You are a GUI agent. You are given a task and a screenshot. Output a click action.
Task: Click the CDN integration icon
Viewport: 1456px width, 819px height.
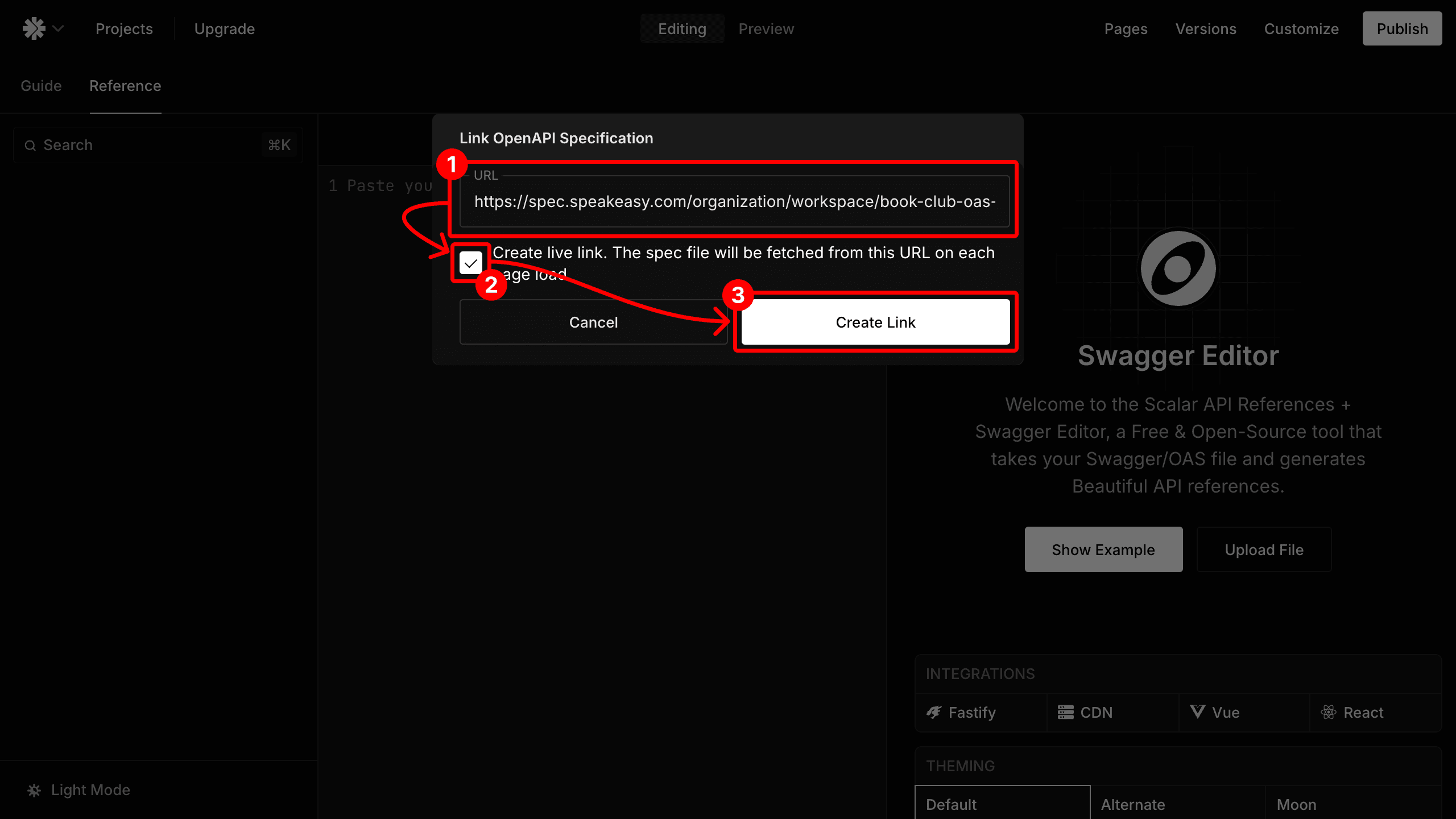coord(1066,712)
